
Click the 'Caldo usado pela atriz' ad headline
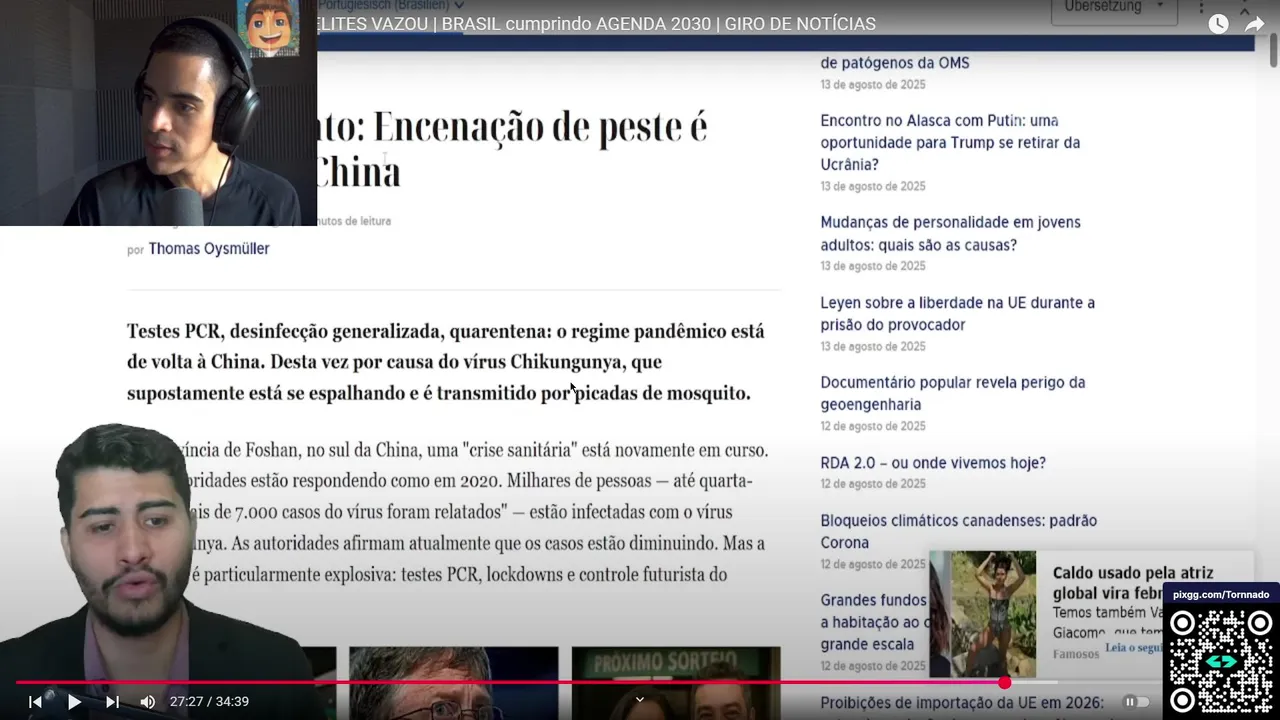coord(1133,582)
